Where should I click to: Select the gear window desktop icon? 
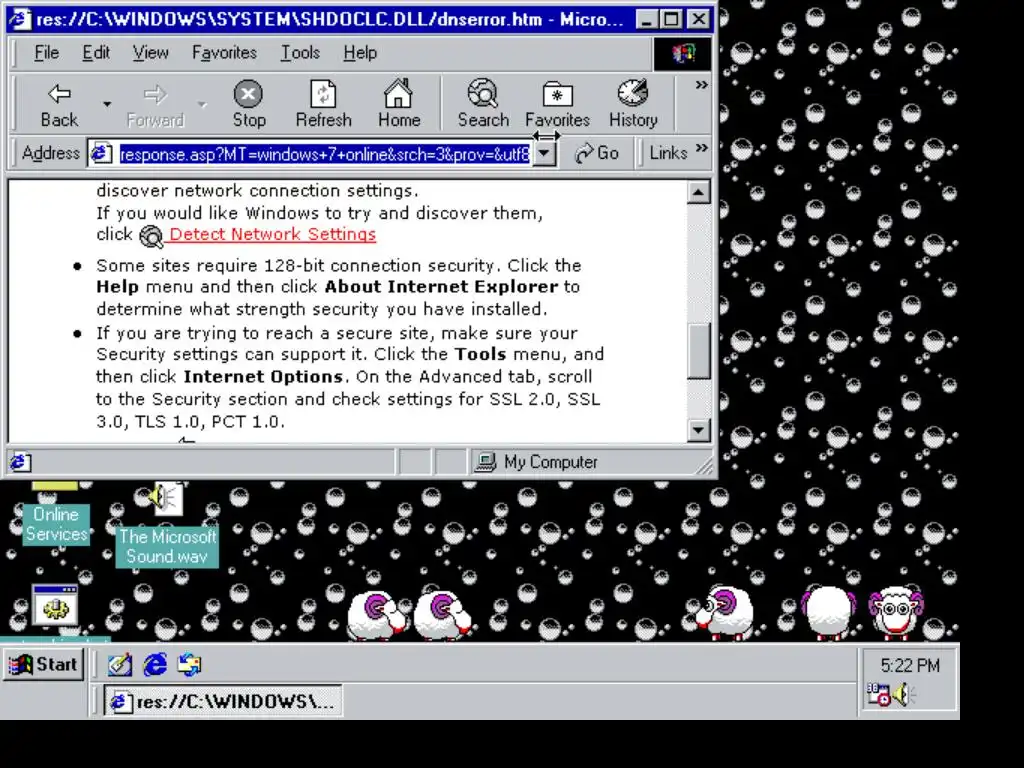[x=55, y=606]
